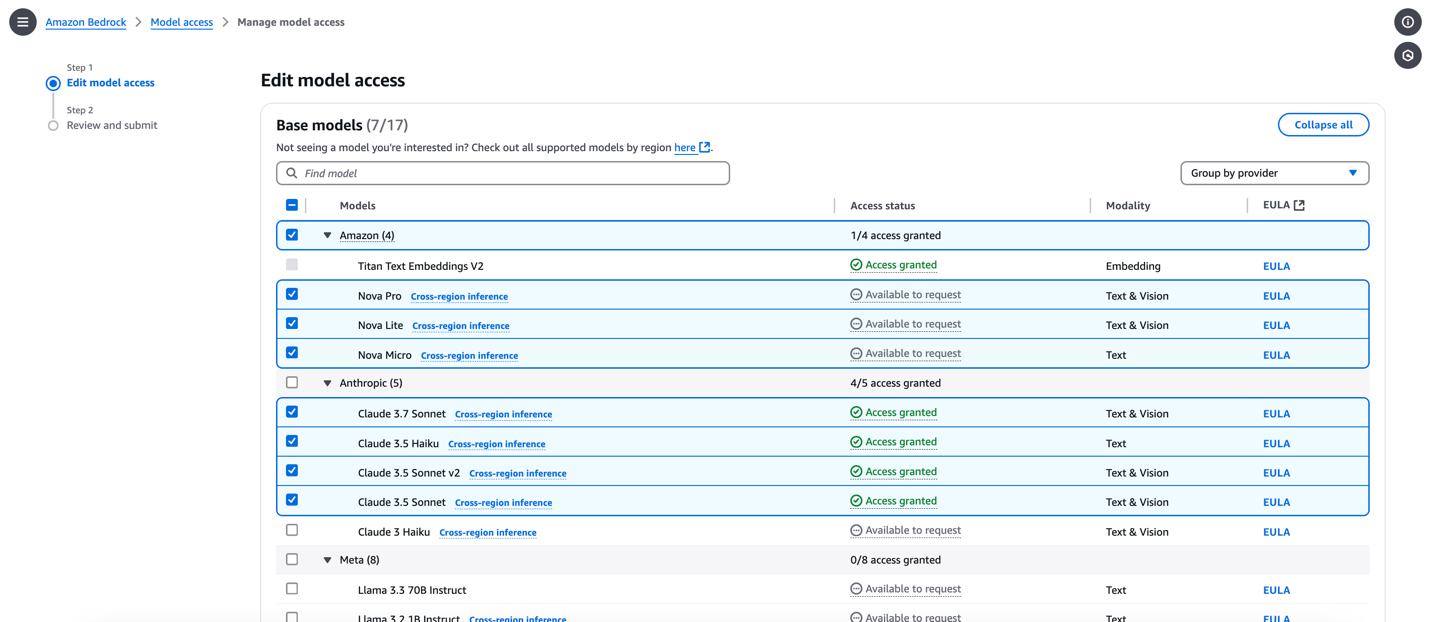1431x622 pixels.
Task: Open EULA link for Nova Pro
Action: (1276, 296)
